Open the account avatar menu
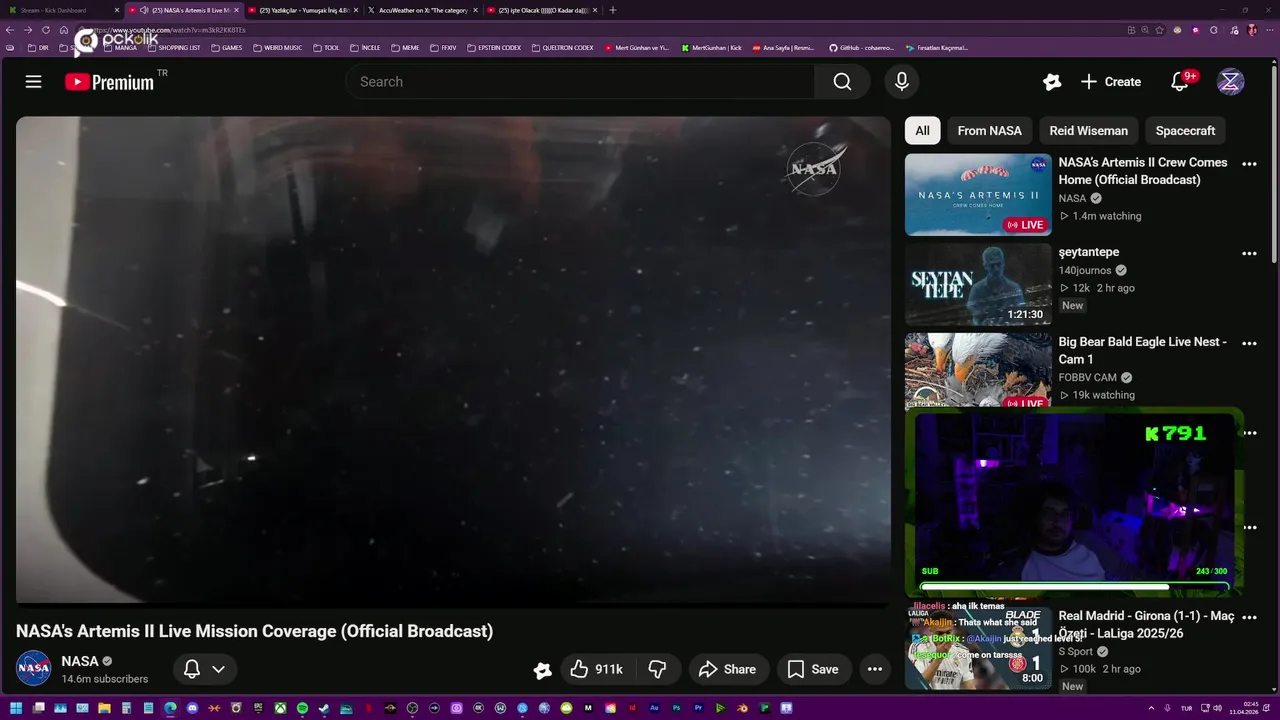The width and height of the screenshot is (1280, 720). coord(1230,82)
